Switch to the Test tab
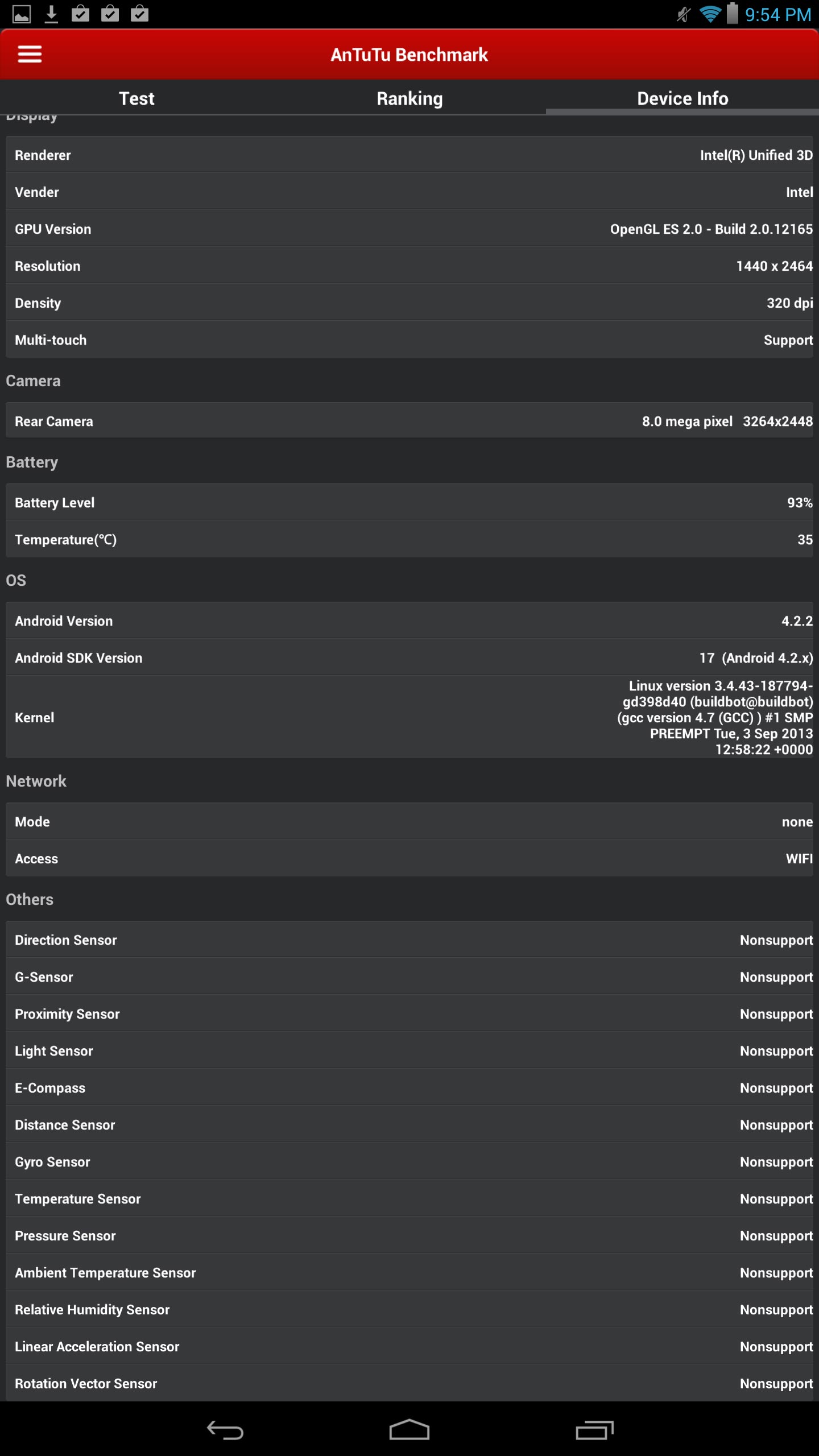819x1456 pixels. tap(136, 98)
